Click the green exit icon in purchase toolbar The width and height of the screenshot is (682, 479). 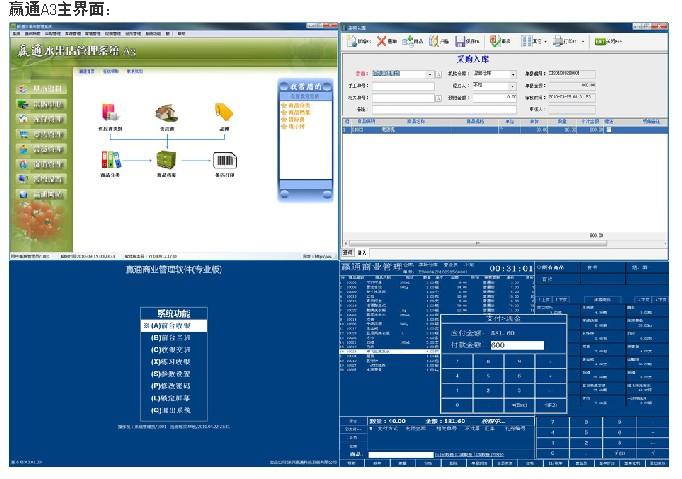tap(600, 41)
